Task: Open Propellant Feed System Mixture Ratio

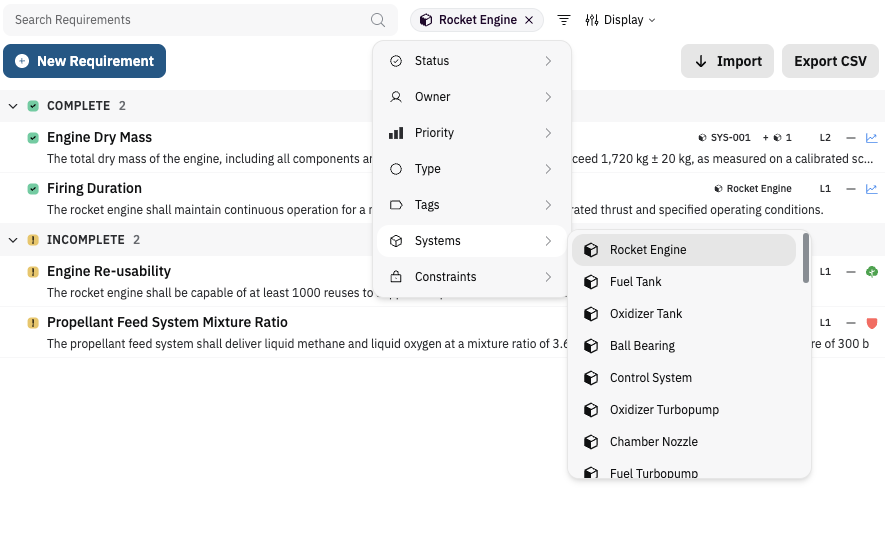Action: (x=167, y=322)
